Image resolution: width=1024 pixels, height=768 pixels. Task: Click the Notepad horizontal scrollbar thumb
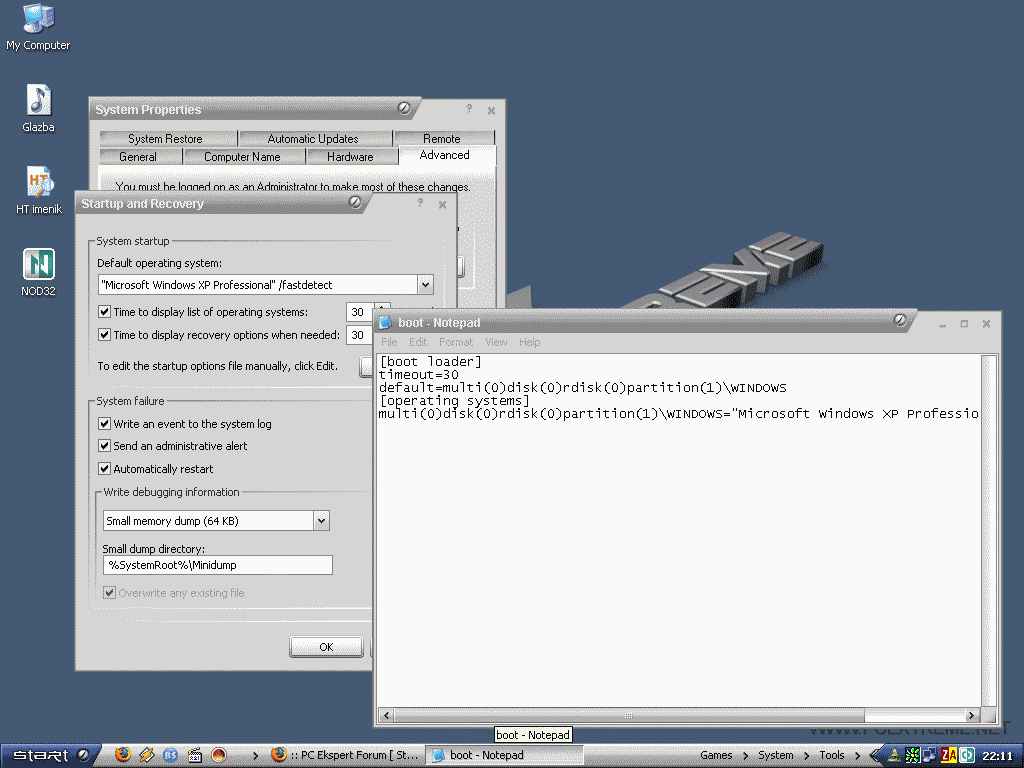click(629, 715)
